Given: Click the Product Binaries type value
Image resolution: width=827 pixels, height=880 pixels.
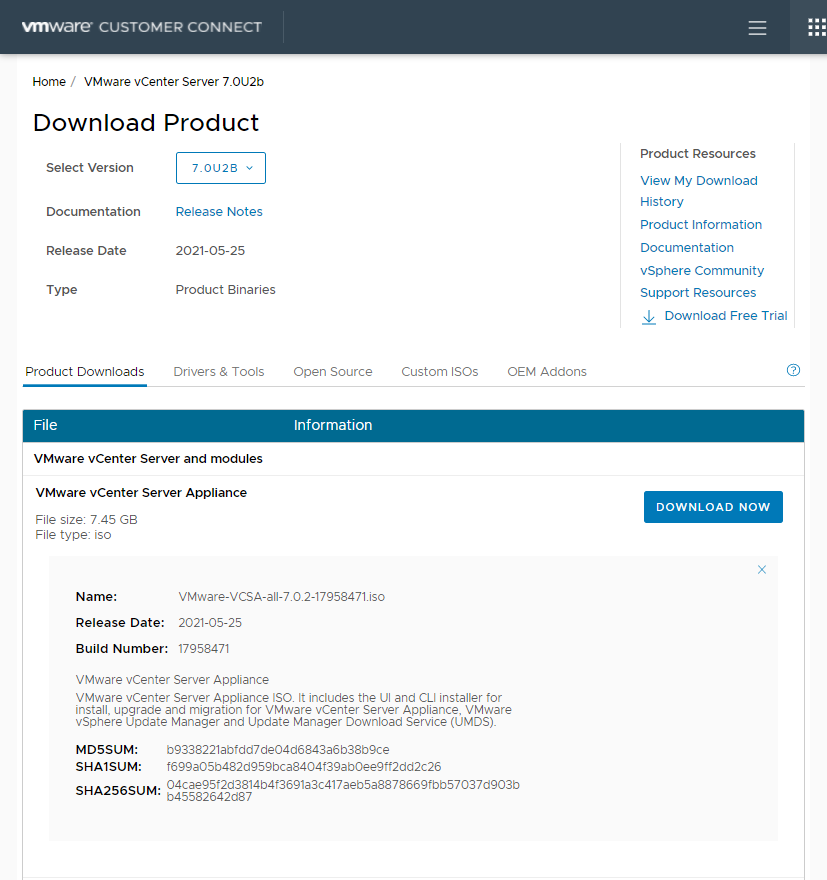Looking at the screenshot, I should pos(226,290).
